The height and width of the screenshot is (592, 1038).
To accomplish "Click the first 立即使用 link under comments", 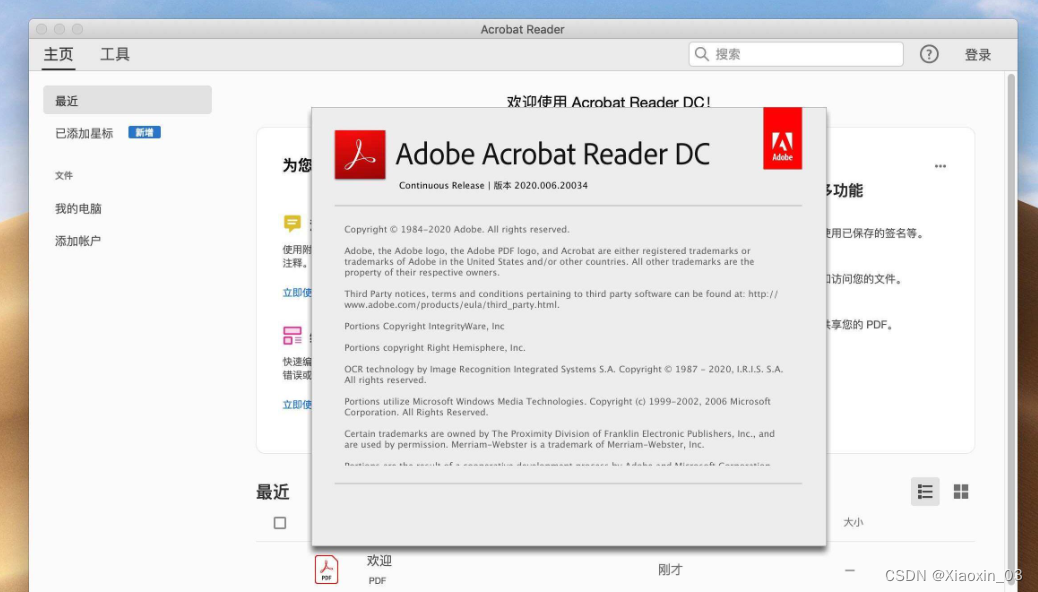I will (297, 293).
